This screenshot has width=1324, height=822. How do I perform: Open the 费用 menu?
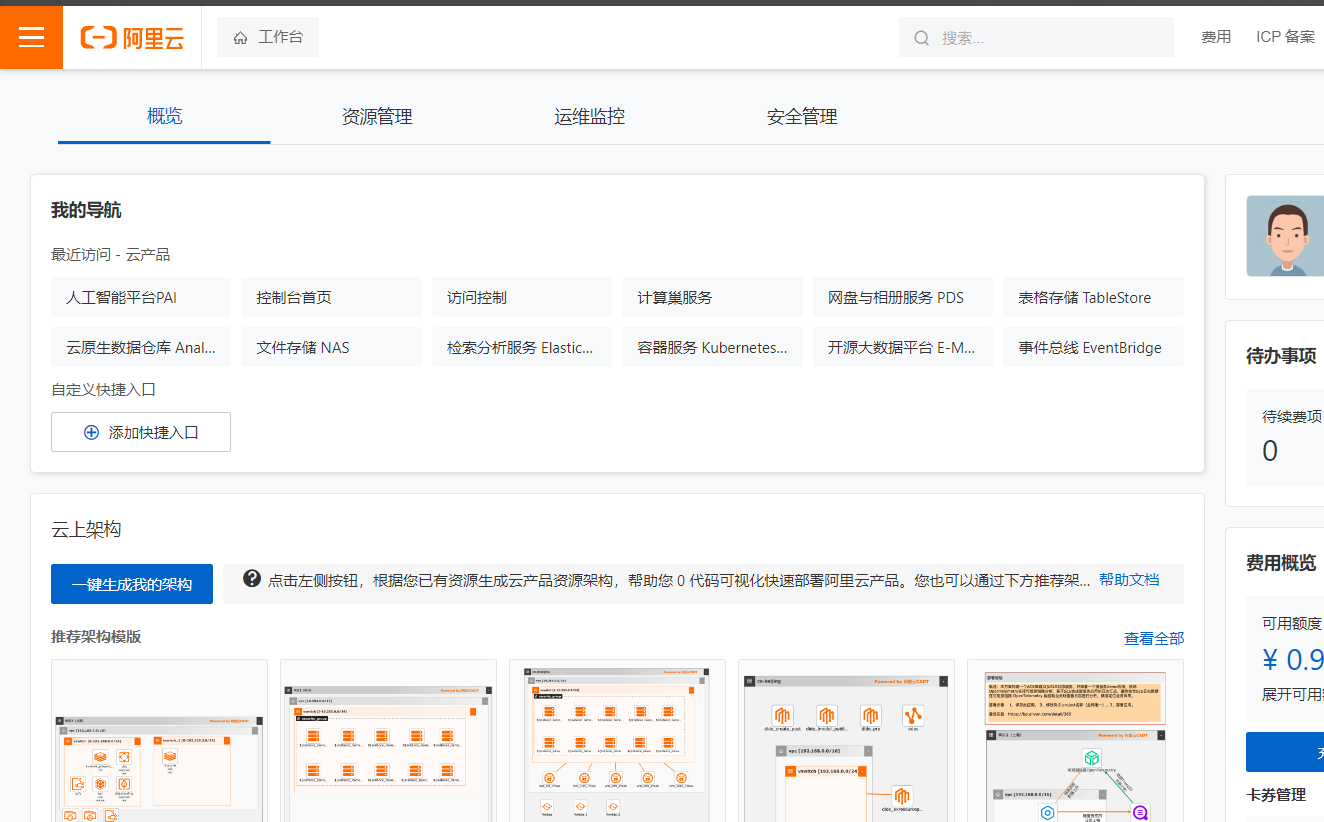(1216, 37)
